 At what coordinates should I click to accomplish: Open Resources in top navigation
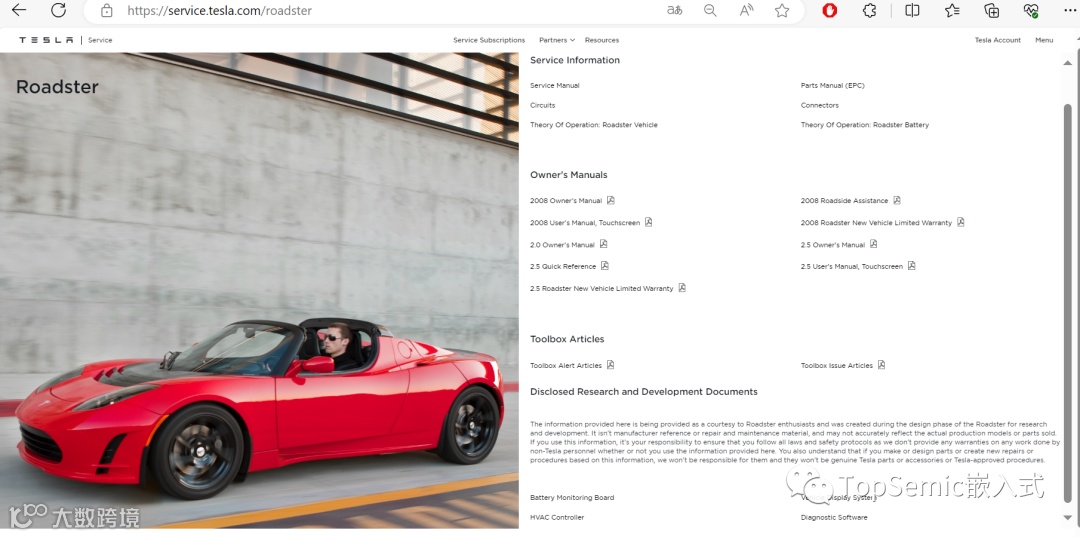tap(601, 40)
